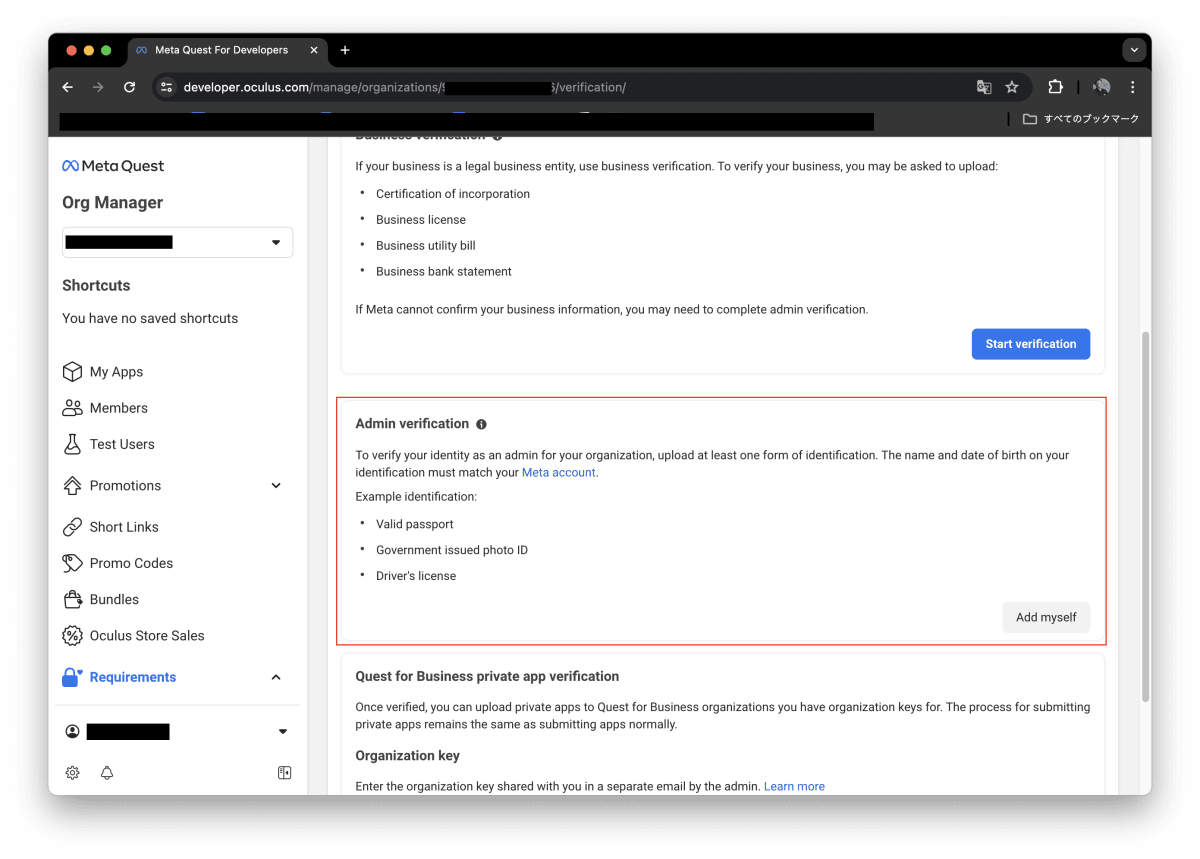Image resolution: width=1200 pixels, height=859 pixels.
Task: Click the Short Links chain icon
Action: pyautogui.click(x=72, y=527)
